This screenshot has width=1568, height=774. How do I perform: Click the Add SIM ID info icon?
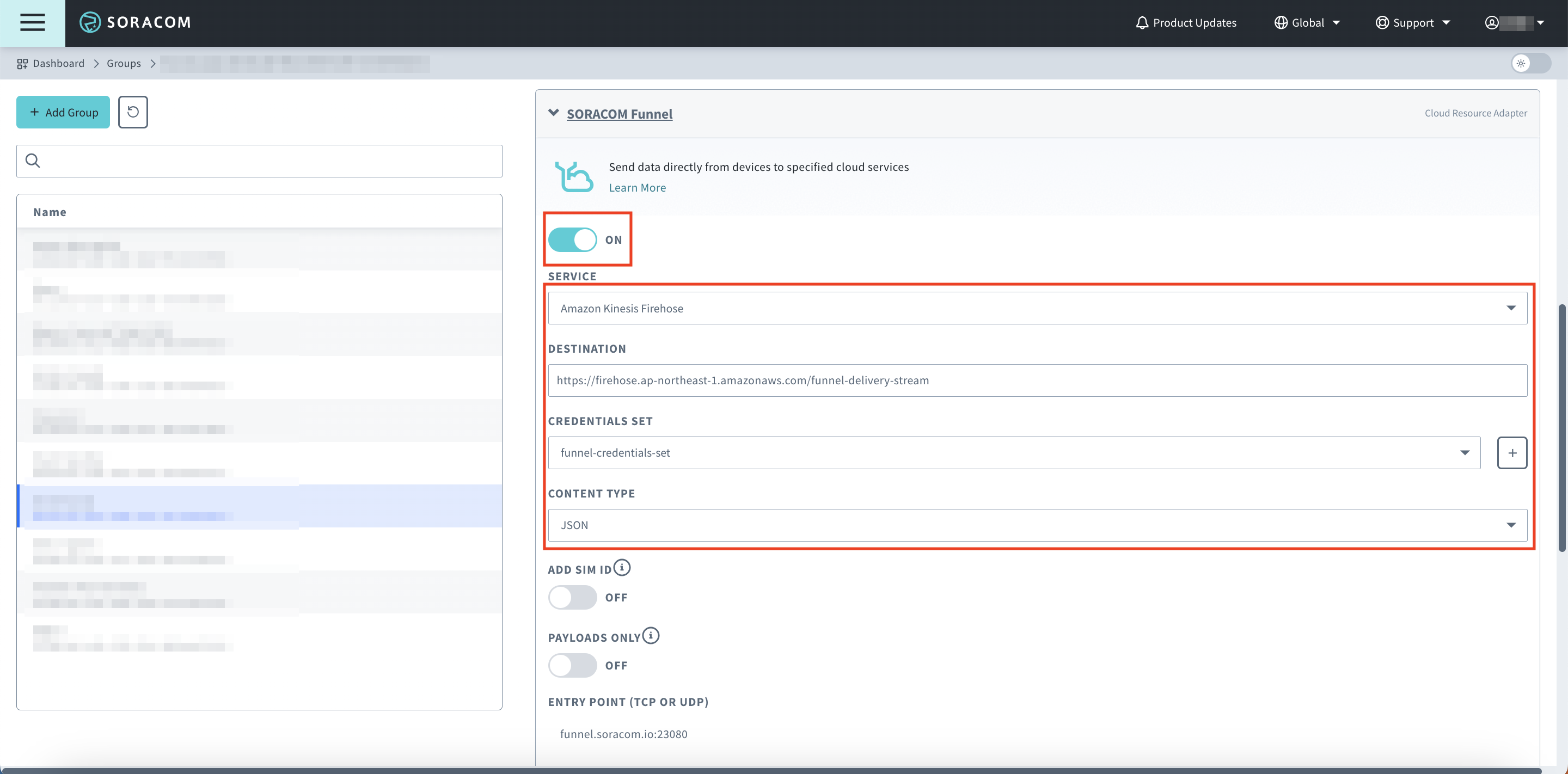pos(621,568)
